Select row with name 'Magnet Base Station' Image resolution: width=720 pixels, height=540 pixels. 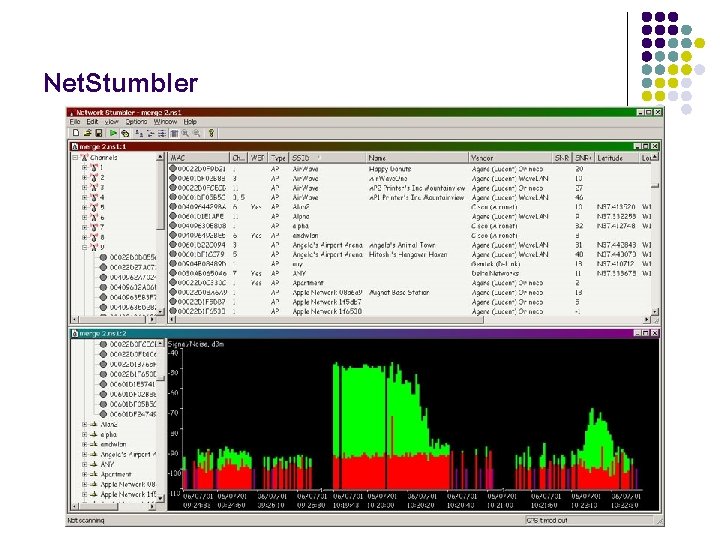pos(410,292)
